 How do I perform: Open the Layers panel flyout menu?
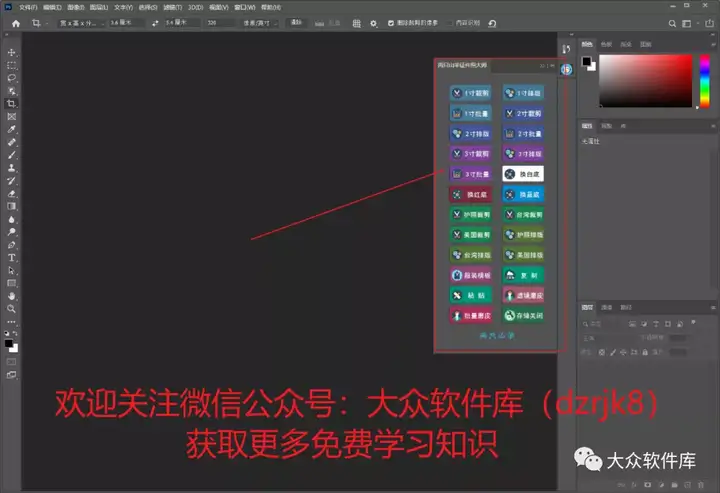pos(713,308)
